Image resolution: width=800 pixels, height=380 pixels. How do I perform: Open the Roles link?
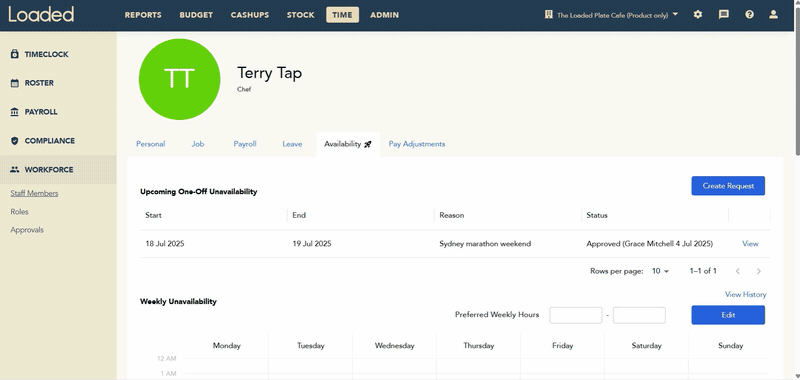click(19, 212)
